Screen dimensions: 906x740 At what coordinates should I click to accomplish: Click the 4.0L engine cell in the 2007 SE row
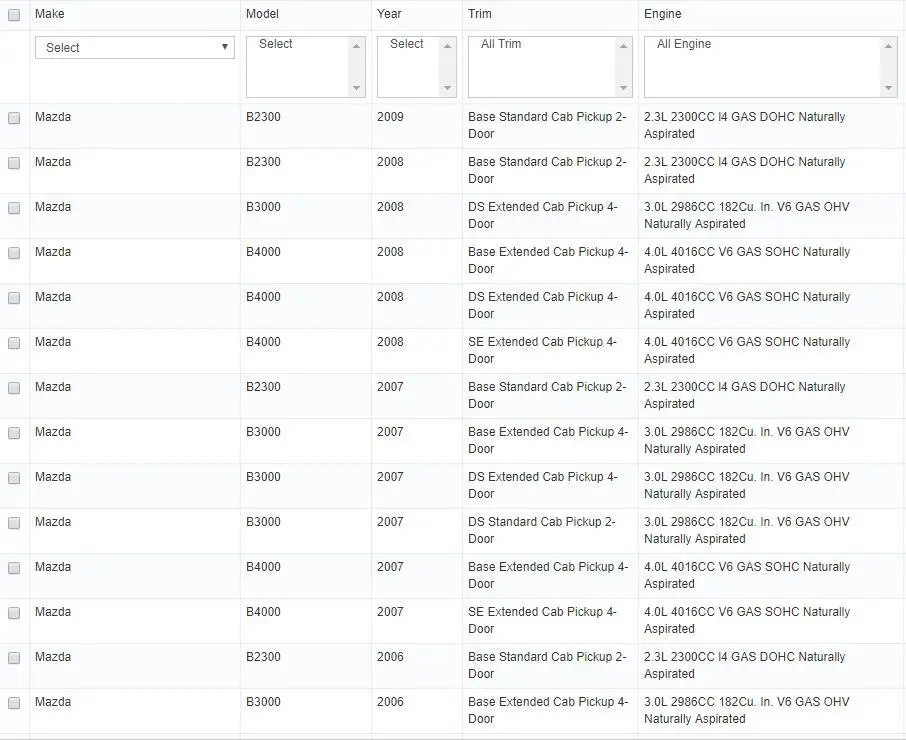[747, 620]
